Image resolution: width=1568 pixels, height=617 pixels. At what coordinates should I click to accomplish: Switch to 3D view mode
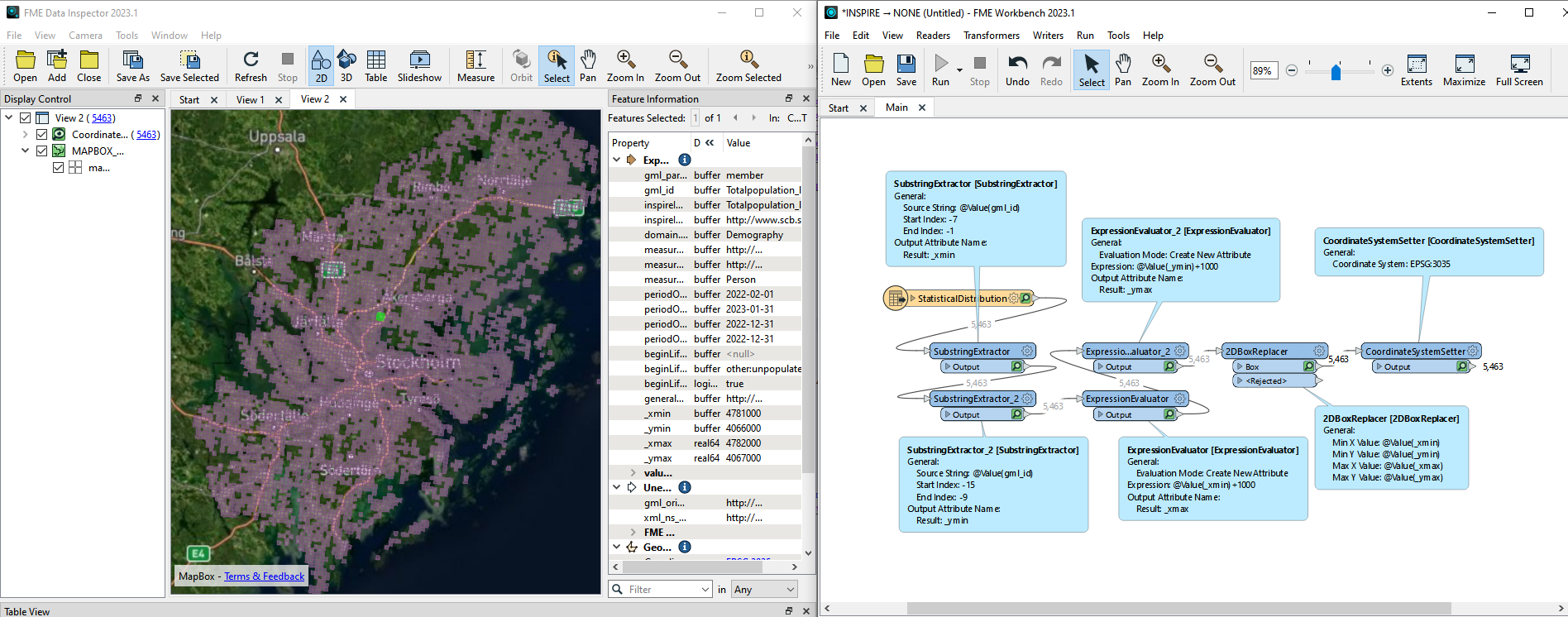347,66
